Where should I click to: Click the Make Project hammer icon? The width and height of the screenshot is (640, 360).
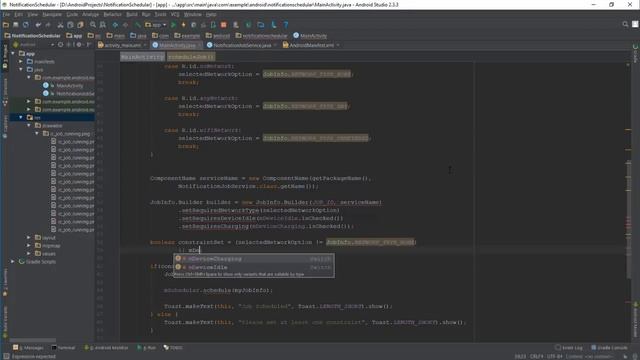(x=138, y=25)
